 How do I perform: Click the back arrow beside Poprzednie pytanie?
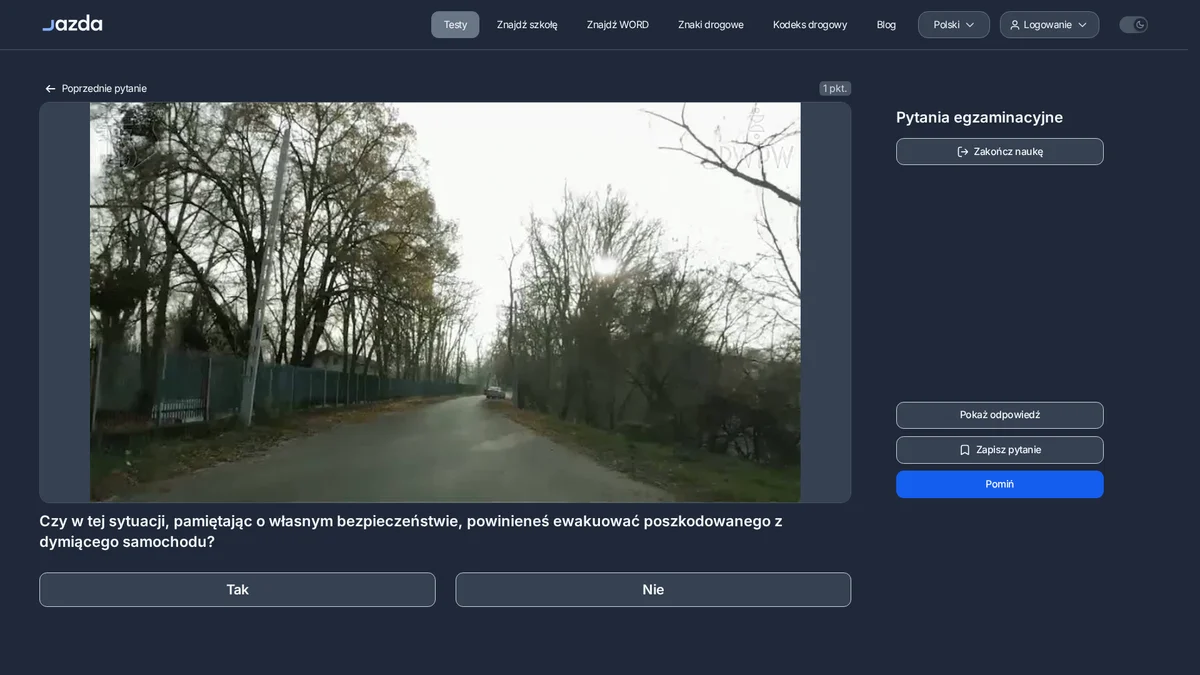(x=50, y=89)
